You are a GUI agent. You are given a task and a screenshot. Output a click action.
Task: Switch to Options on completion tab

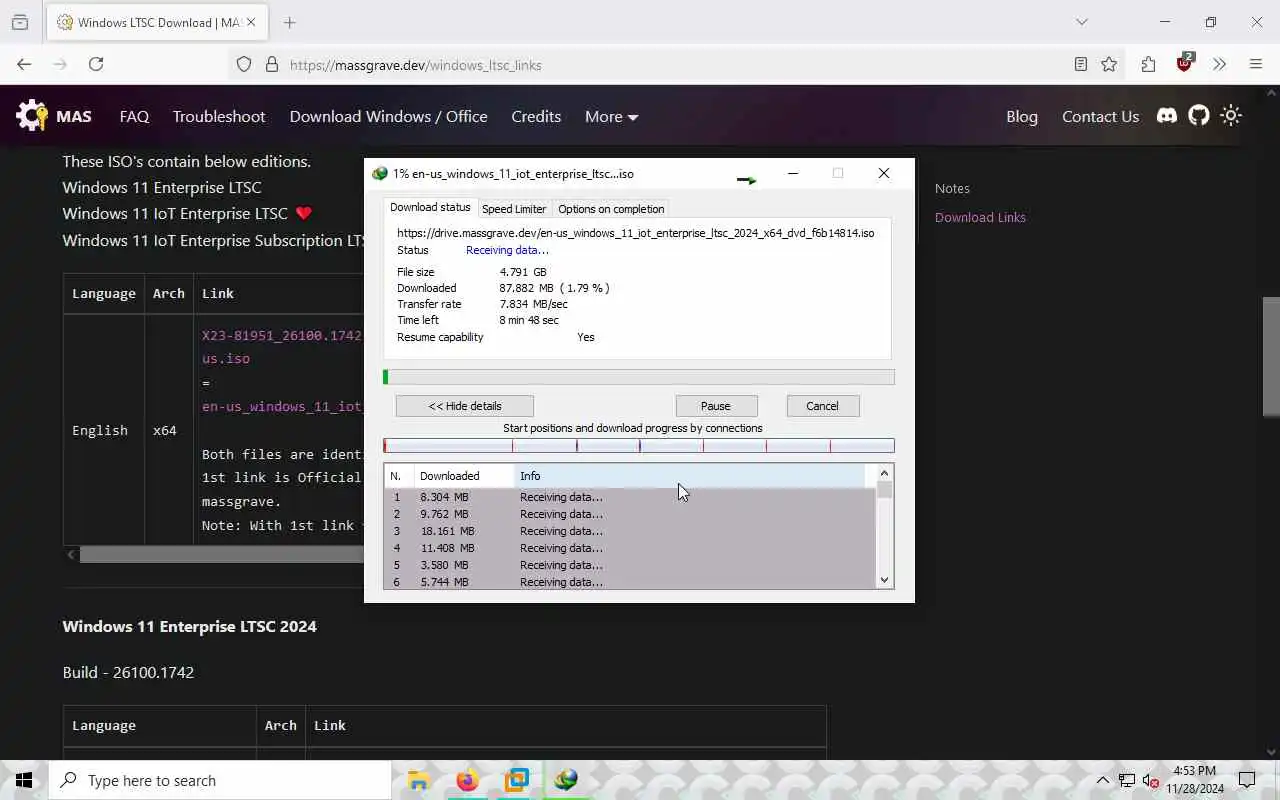tap(611, 209)
